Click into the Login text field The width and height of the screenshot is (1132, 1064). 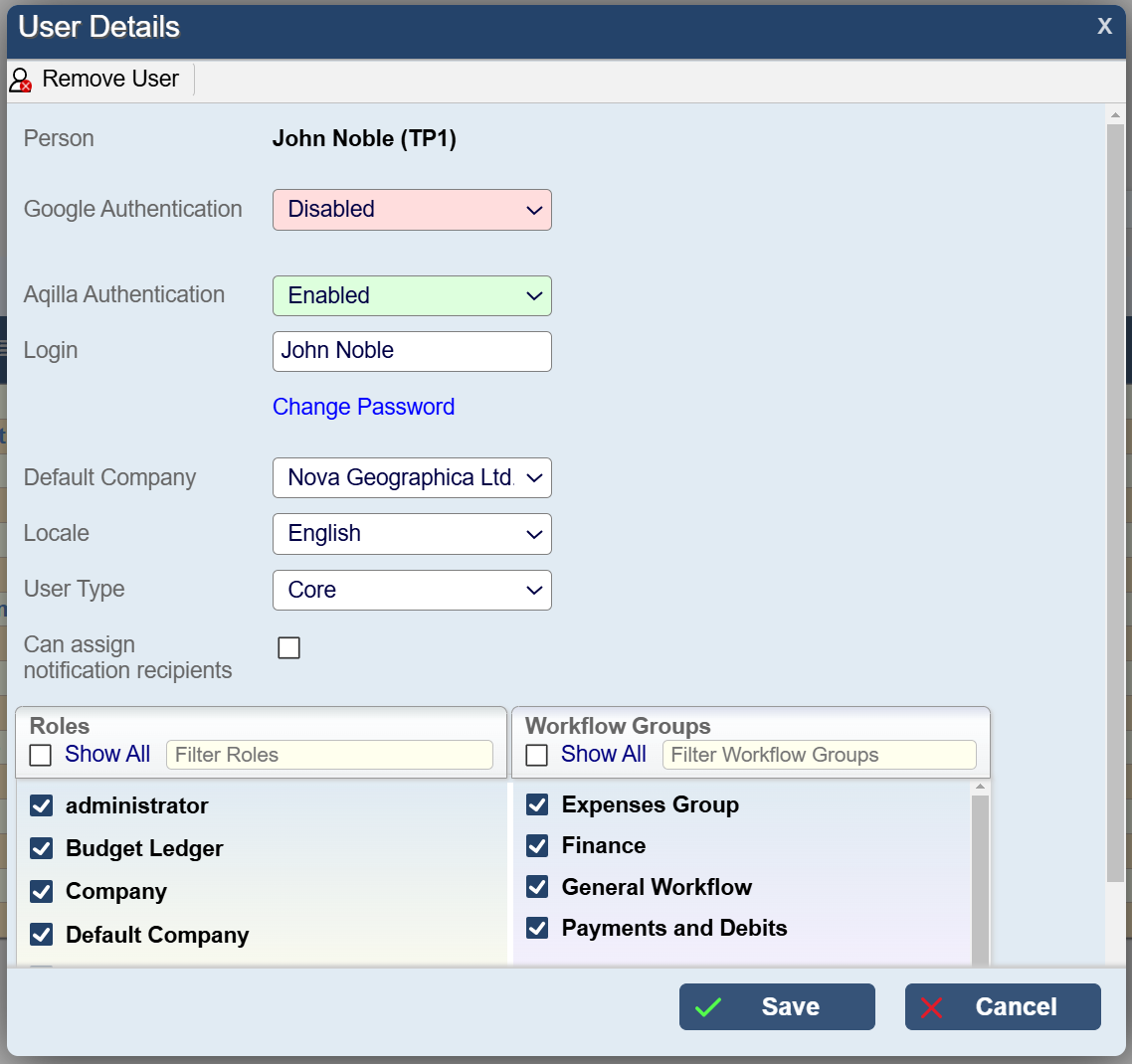tap(412, 351)
